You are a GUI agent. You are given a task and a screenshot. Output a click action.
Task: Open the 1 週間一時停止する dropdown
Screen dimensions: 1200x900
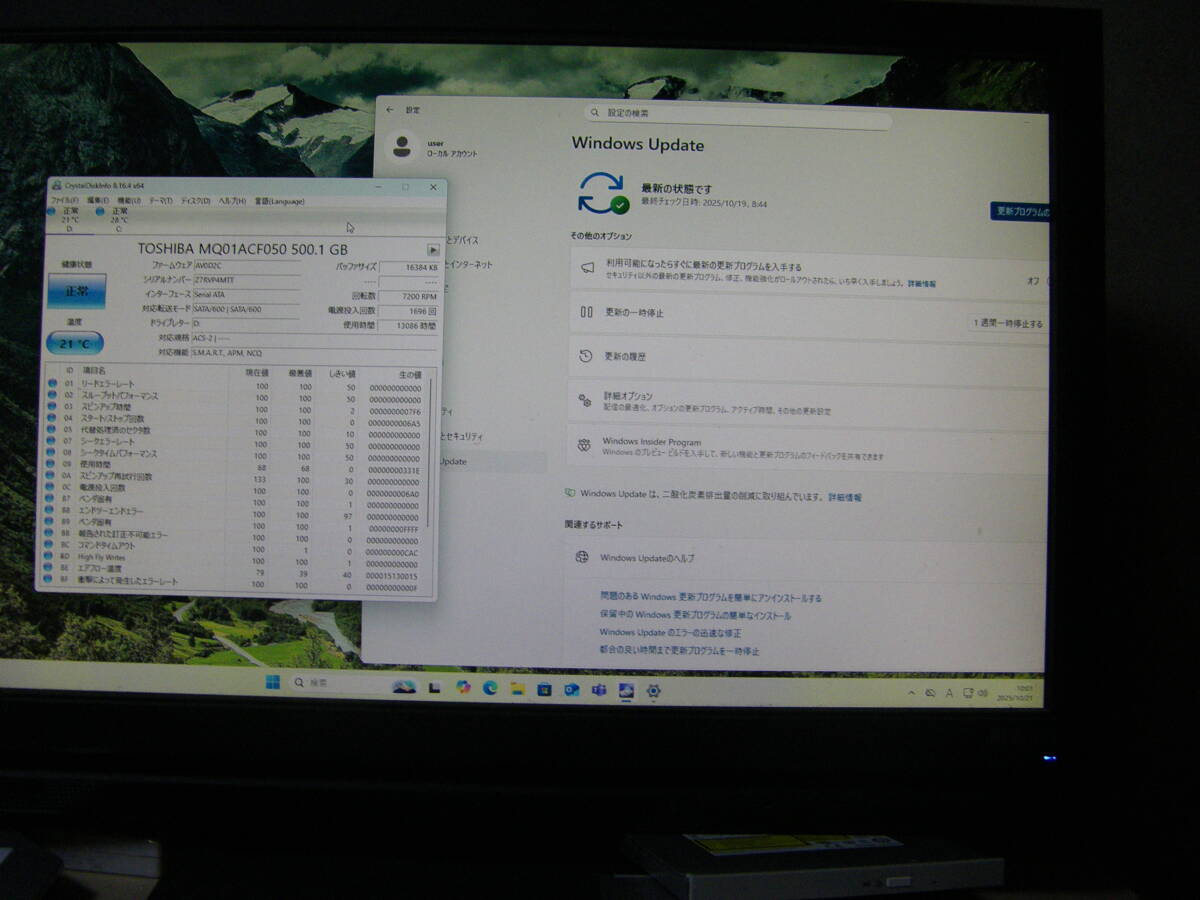1008,323
